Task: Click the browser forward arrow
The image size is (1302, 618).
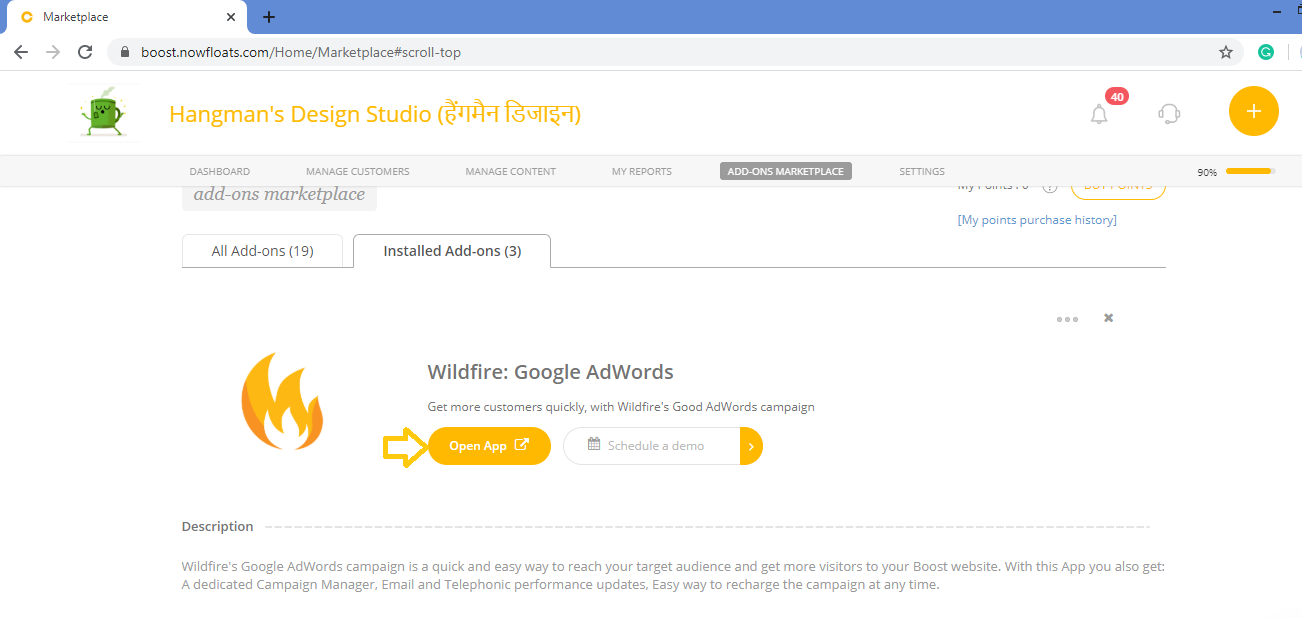Action: [x=53, y=52]
